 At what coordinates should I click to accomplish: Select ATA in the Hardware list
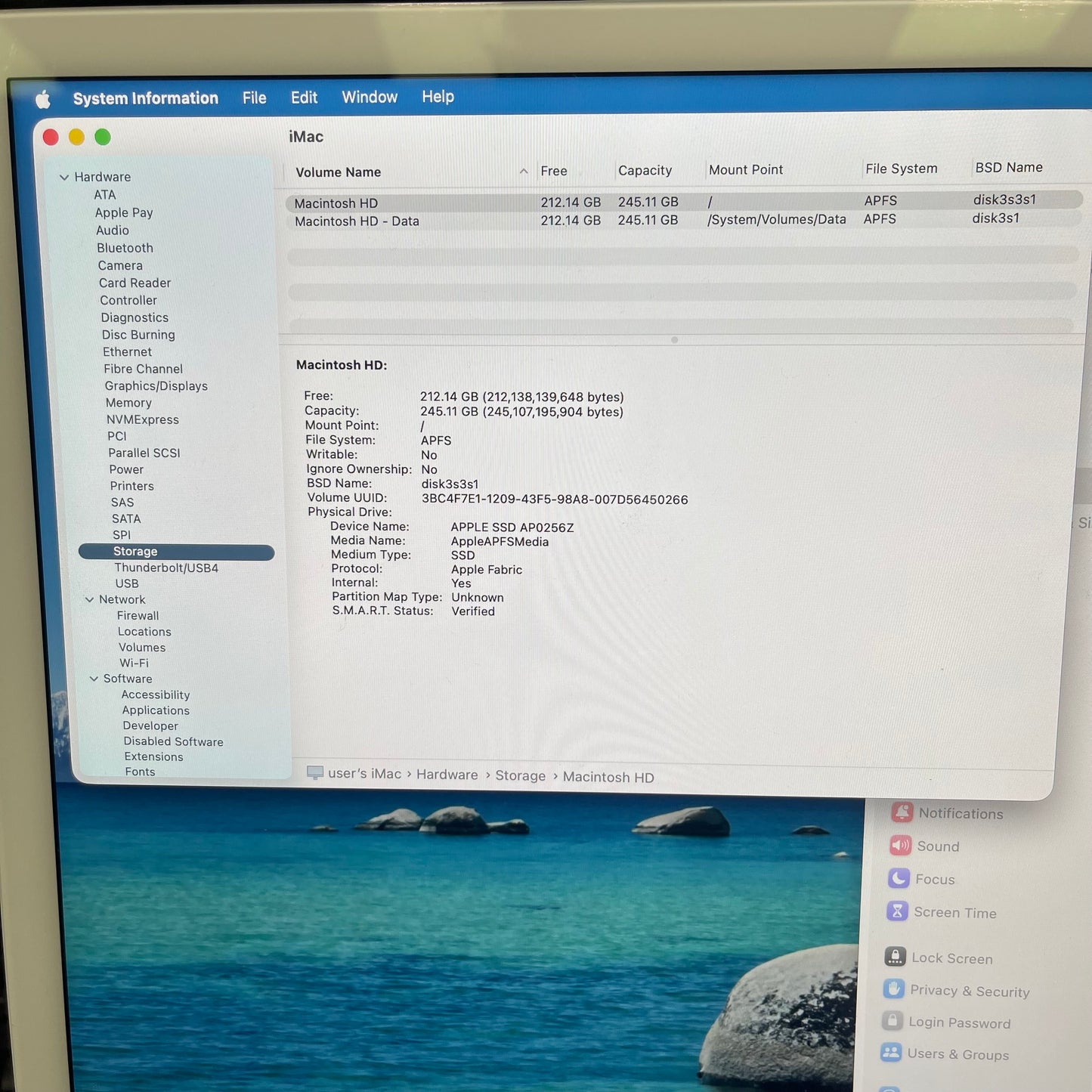coord(105,195)
